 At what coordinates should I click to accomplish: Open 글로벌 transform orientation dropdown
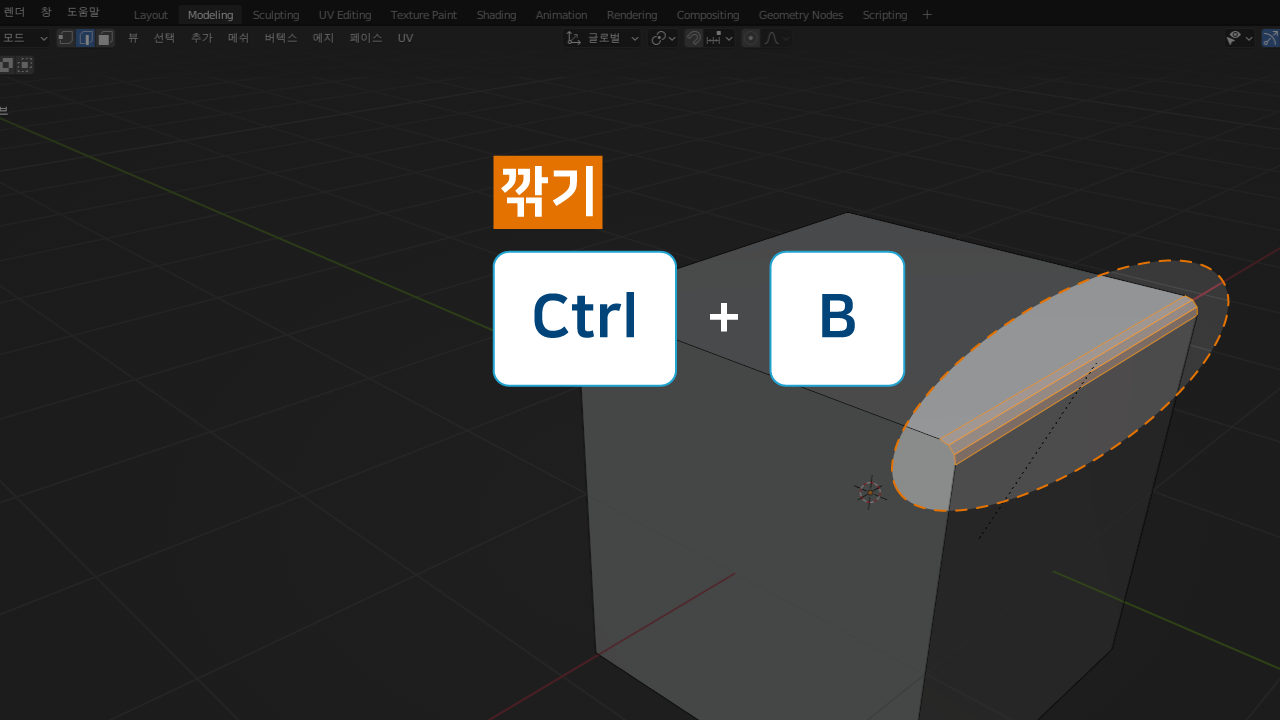click(x=603, y=38)
